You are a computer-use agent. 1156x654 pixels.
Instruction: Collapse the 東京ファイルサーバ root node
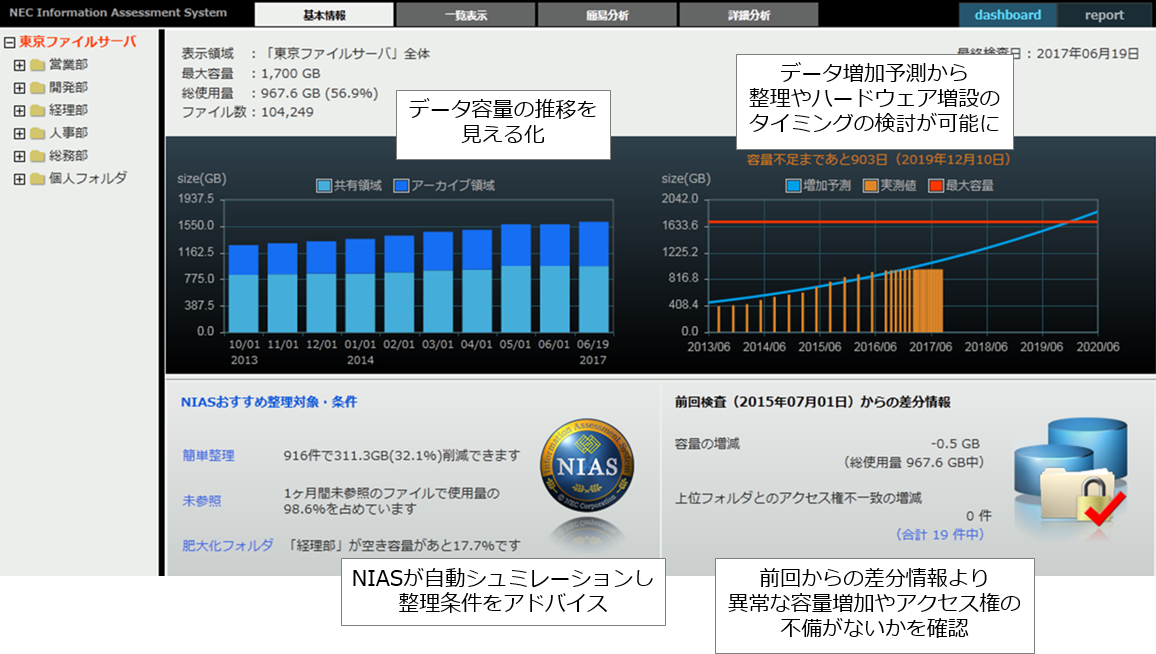[10, 42]
